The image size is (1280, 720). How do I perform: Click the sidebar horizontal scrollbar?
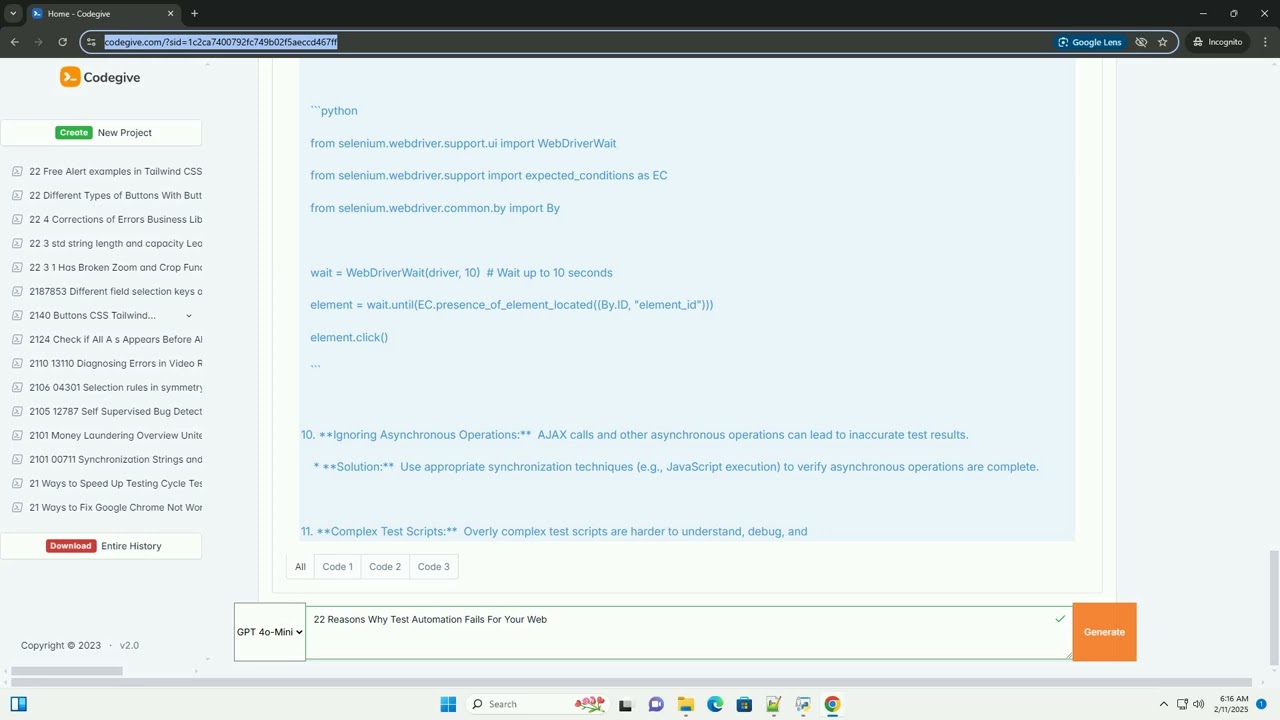[x=66, y=671]
